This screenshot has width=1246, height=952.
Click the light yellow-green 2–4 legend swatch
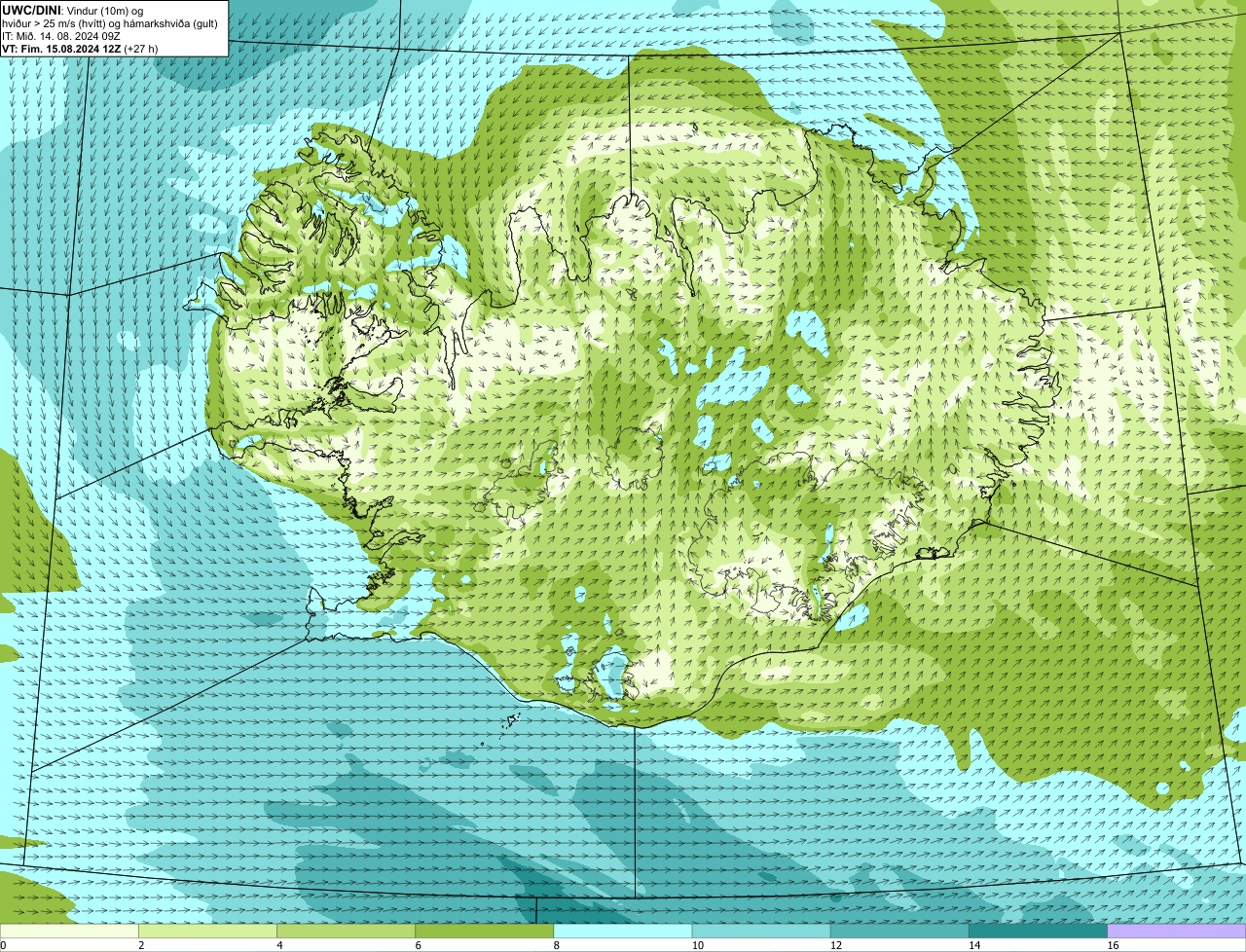[207, 932]
